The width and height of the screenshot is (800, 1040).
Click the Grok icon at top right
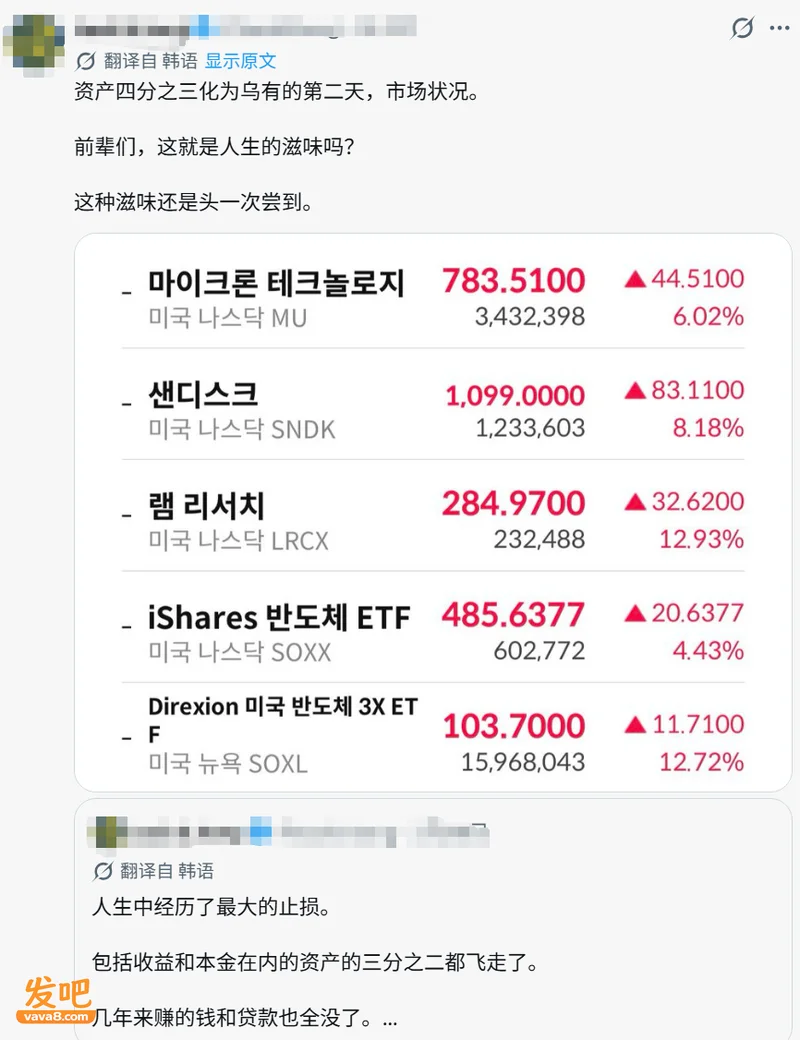[x=742, y=28]
